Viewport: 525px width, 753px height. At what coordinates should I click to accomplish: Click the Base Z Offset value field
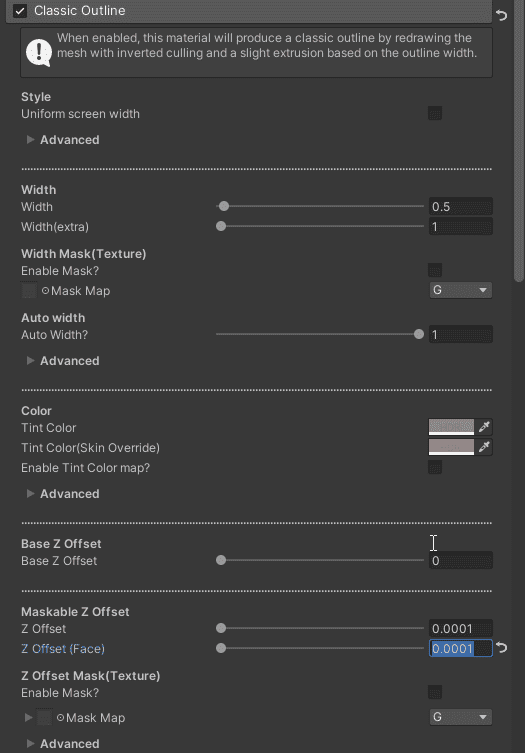point(460,560)
